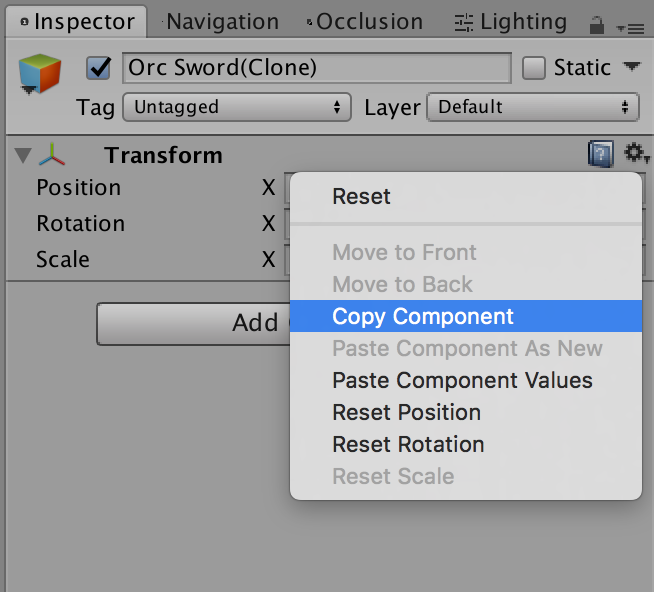Open the Transform help reference icon
Image resolution: width=654 pixels, height=592 pixels.
(x=600, y=154)
